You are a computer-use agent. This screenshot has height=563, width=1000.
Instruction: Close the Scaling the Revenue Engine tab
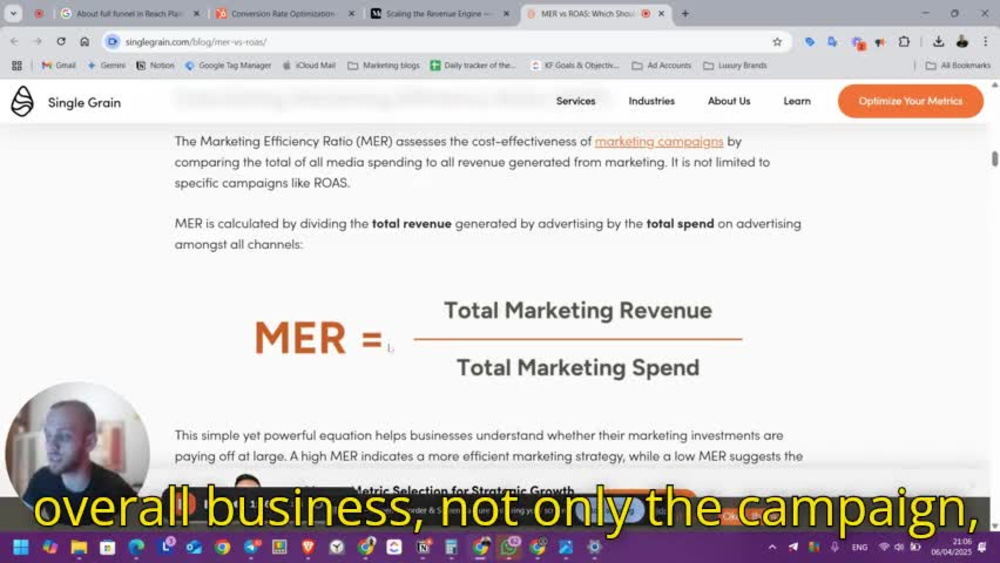pos(506,13)
